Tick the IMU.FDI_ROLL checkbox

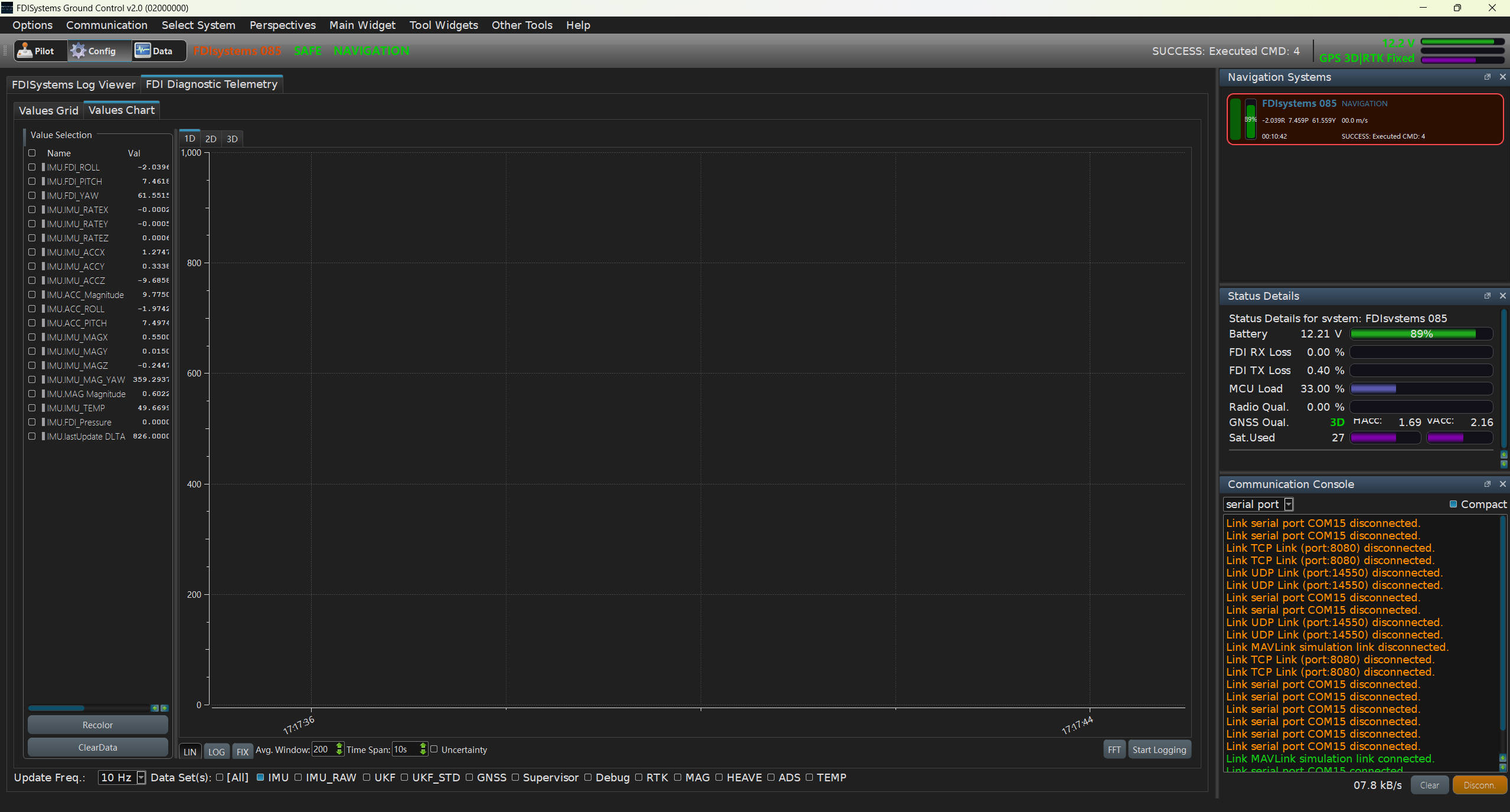point(32,167)
